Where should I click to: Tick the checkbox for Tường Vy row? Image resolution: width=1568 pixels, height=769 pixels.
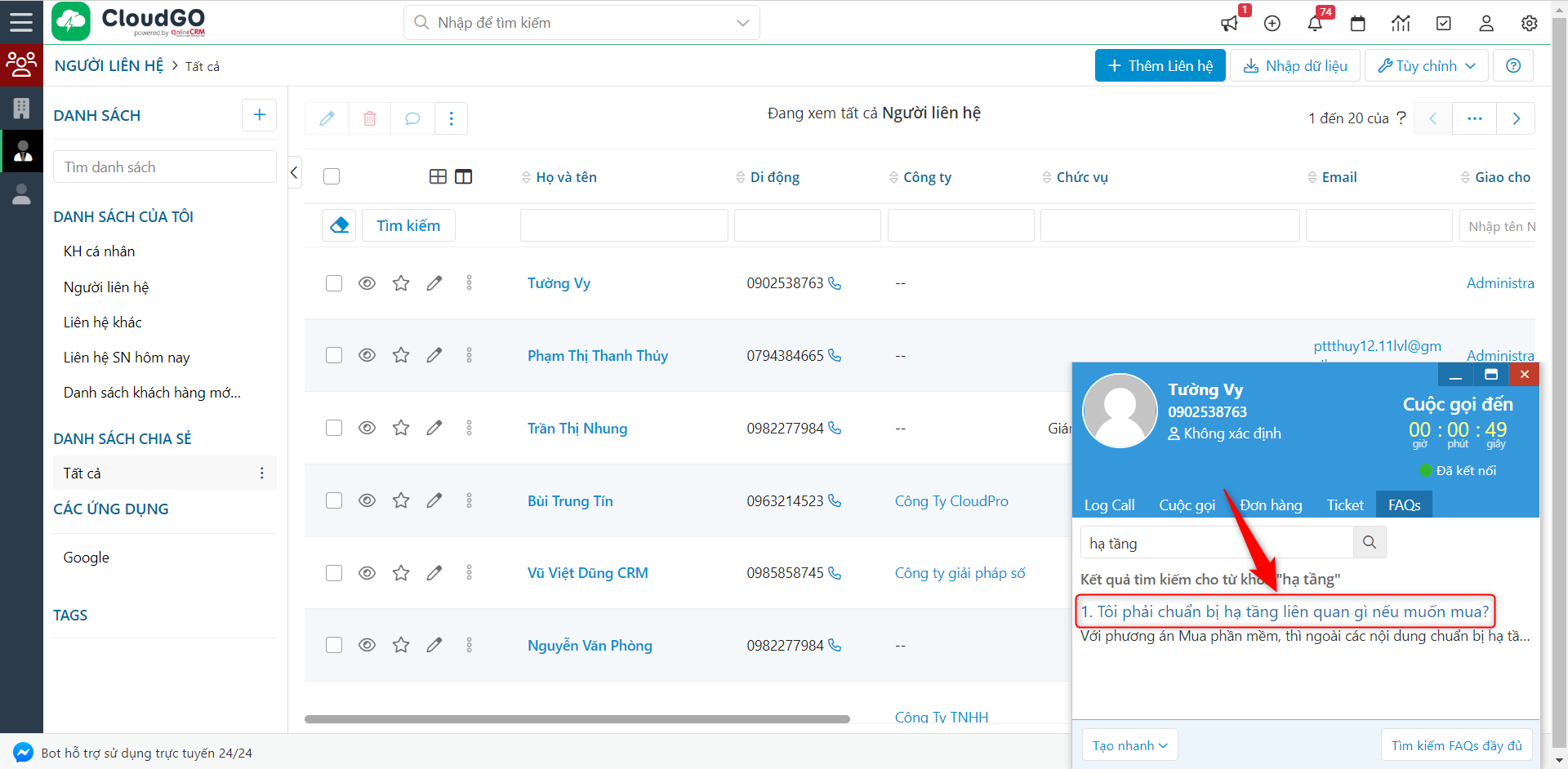click(334, 283)
